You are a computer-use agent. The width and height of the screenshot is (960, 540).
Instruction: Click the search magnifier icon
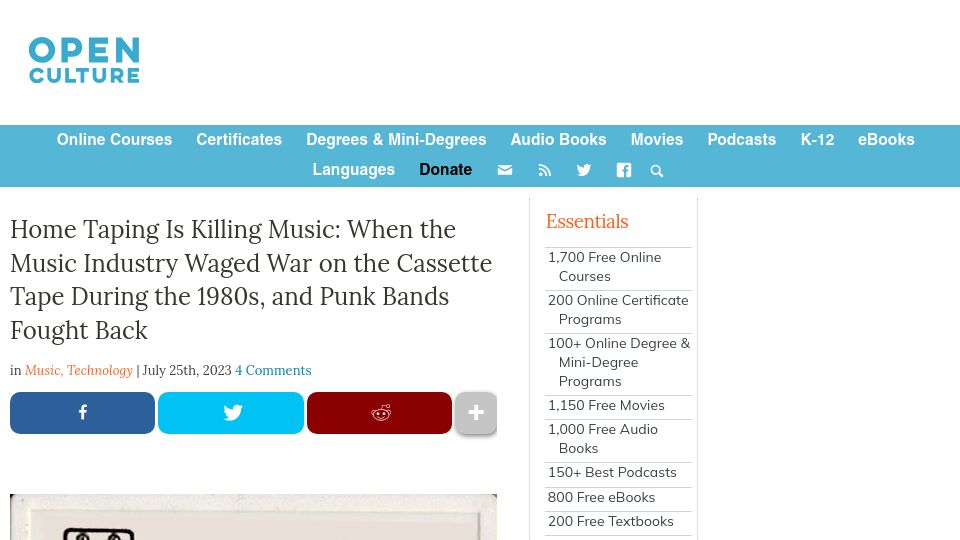(656, 171)
